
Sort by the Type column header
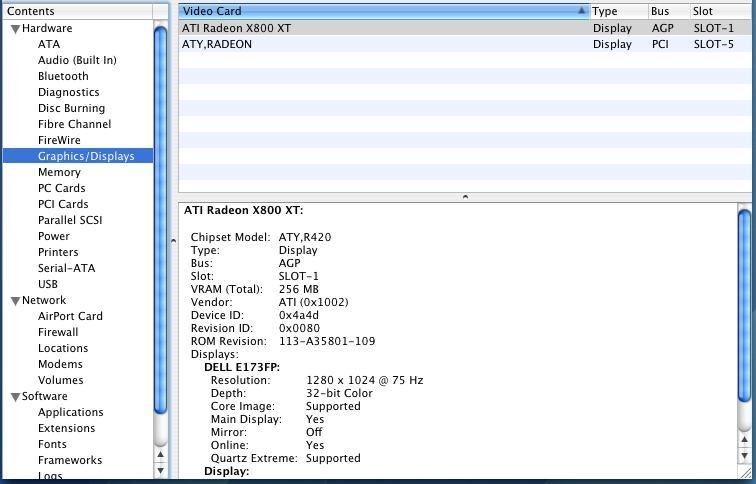pyautogui.click(x=619, y=11)
